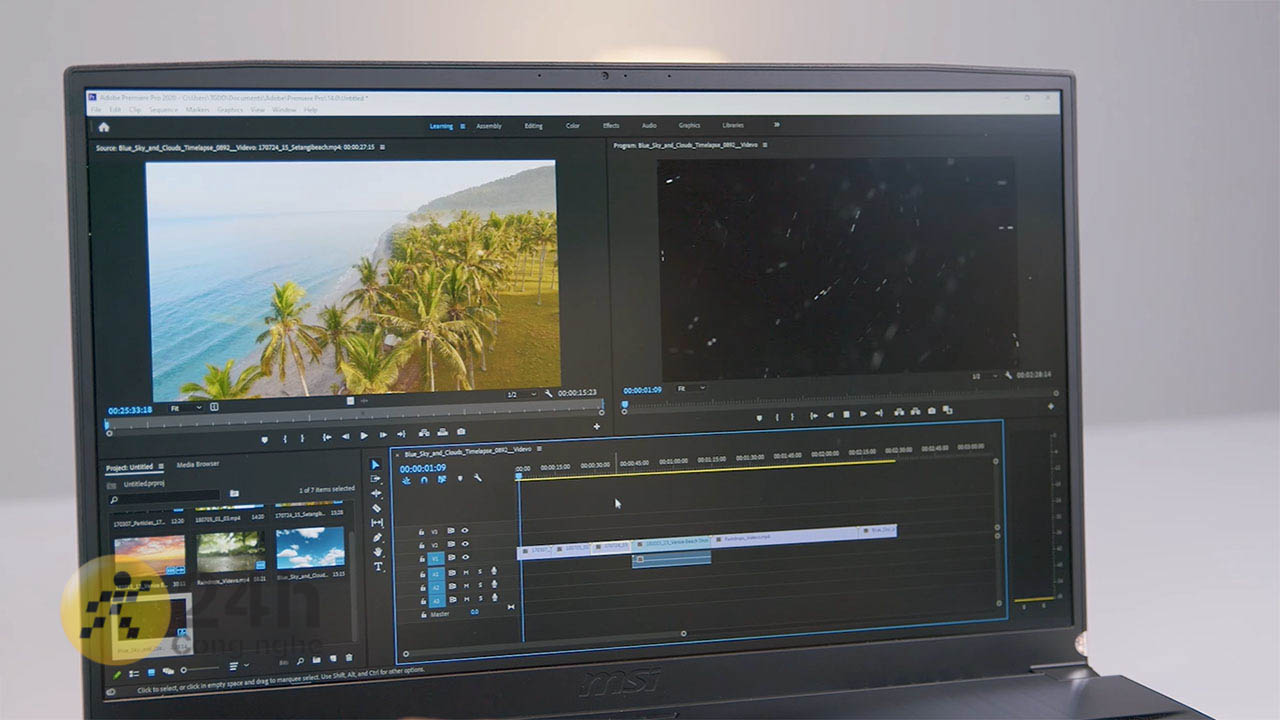
Task: Select the Blue_Sky_and_Clouds thumbnail clip
Action: pyautogui.click(x=310, y=547)
